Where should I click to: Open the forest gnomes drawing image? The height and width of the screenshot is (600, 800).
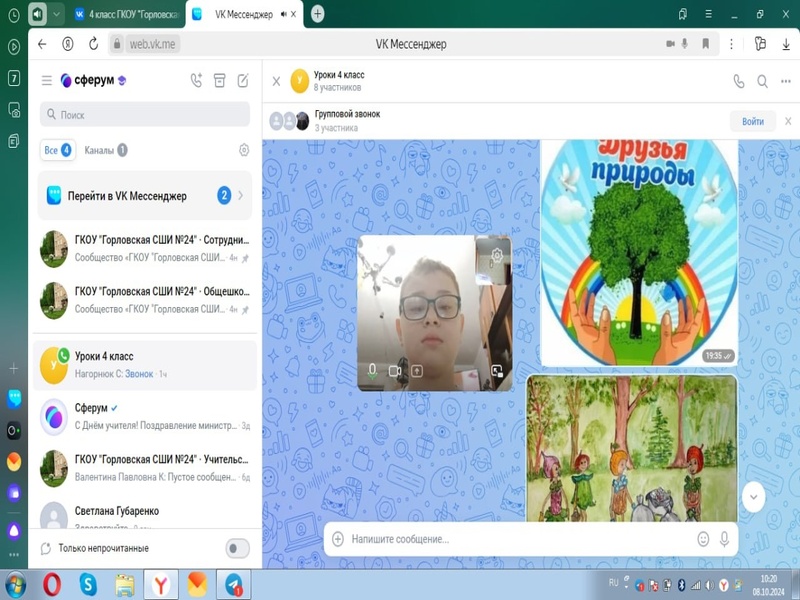(632, 448)
